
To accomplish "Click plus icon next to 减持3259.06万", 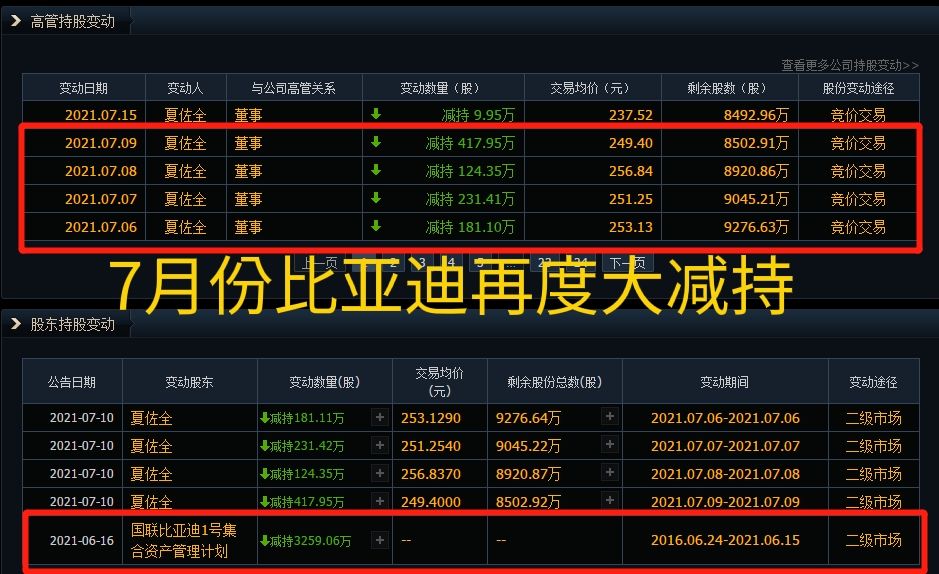I will pos(380,540).
